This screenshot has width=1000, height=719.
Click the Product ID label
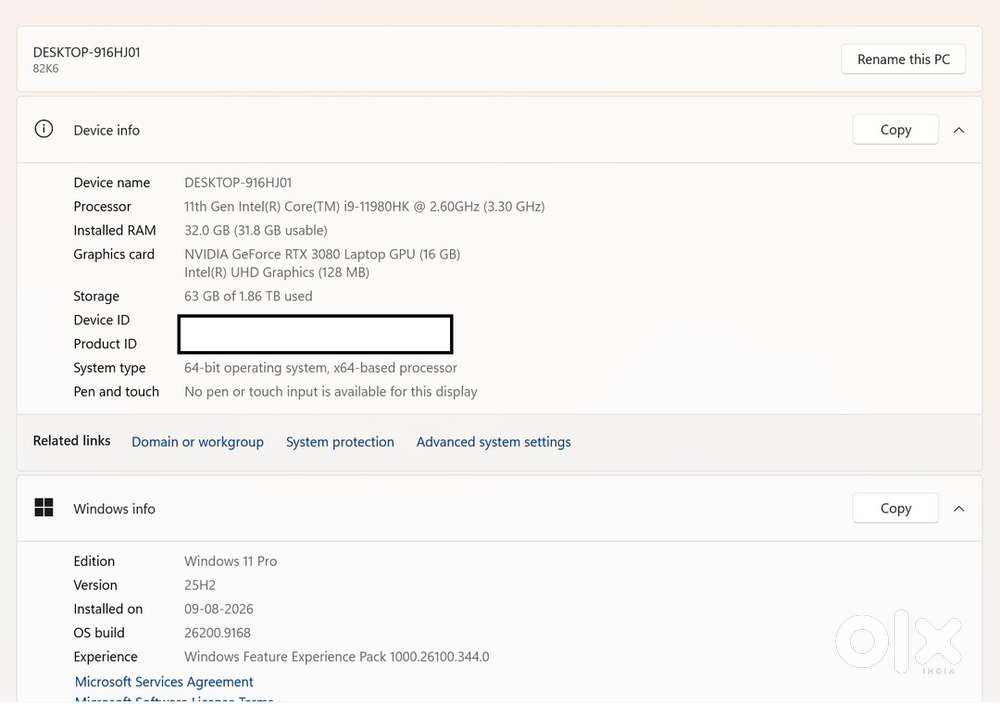105,344
